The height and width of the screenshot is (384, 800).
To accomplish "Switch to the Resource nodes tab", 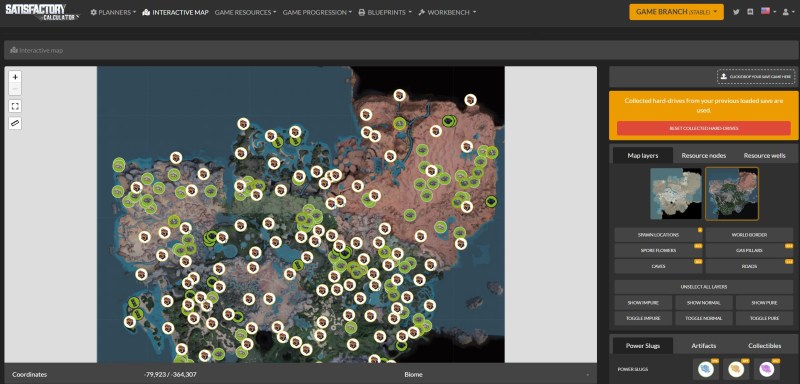I will tap(704, 156).
